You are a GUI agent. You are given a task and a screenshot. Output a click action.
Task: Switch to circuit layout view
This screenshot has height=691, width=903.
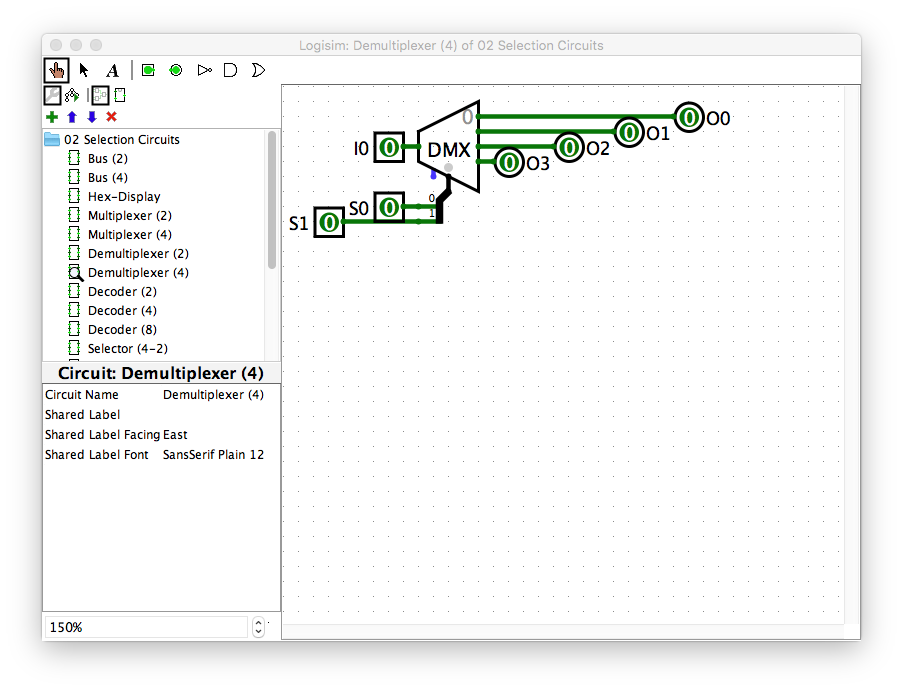point(100,95)
